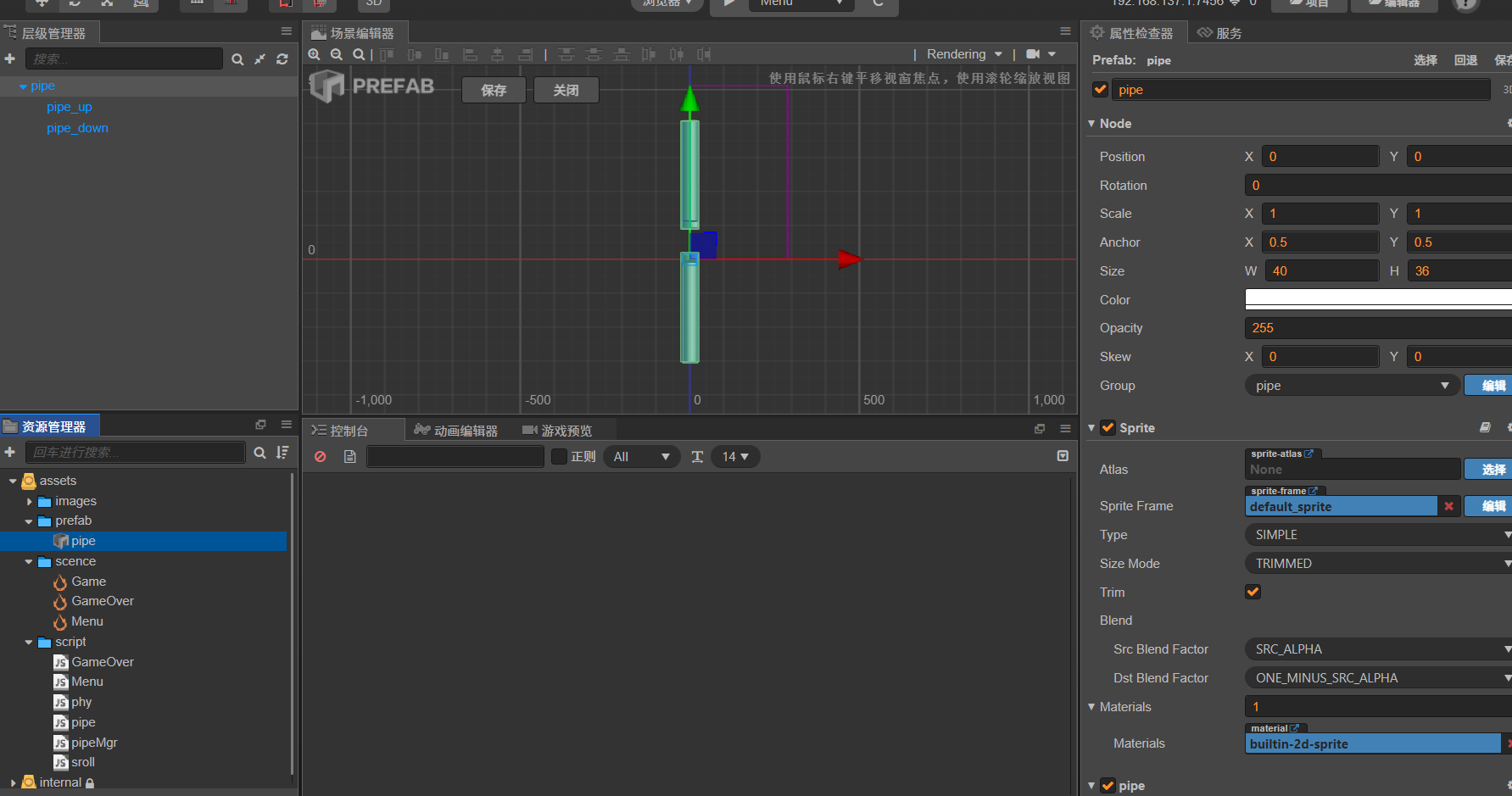This screenshot has width=1512, height=796.
Task: Distribute bottom edges evenly
Action: pos(622,54)
